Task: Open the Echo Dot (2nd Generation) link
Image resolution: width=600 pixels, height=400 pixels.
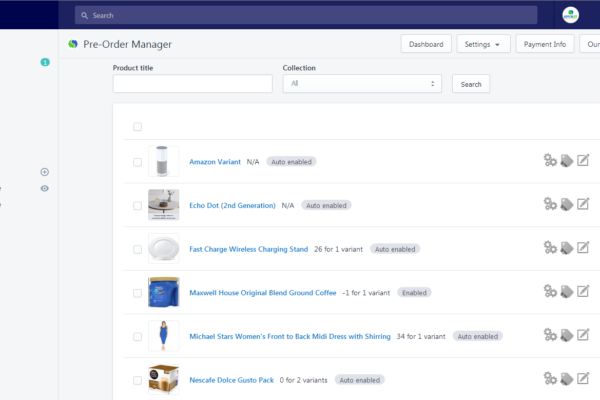Action: [x=232, y=206]
